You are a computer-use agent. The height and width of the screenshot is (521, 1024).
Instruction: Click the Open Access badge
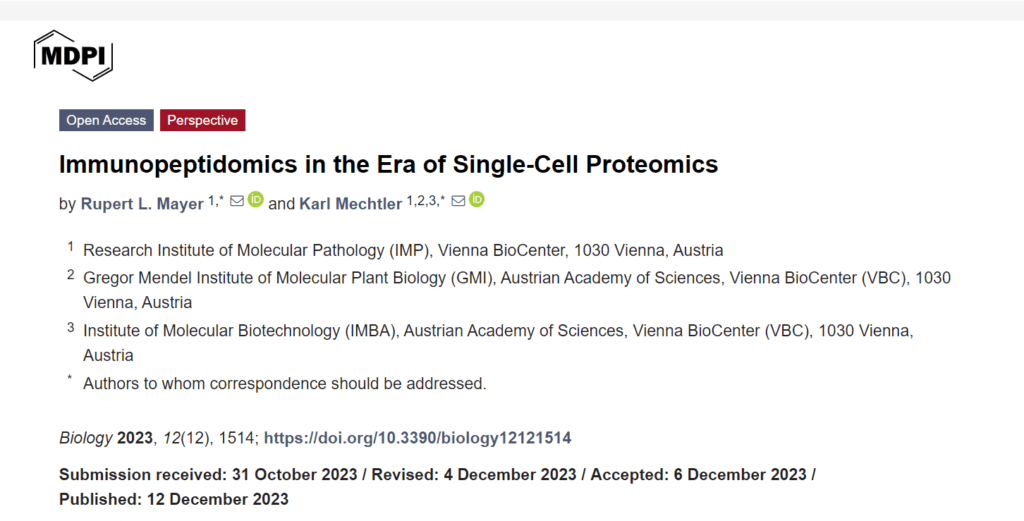(x=106, y=120)
